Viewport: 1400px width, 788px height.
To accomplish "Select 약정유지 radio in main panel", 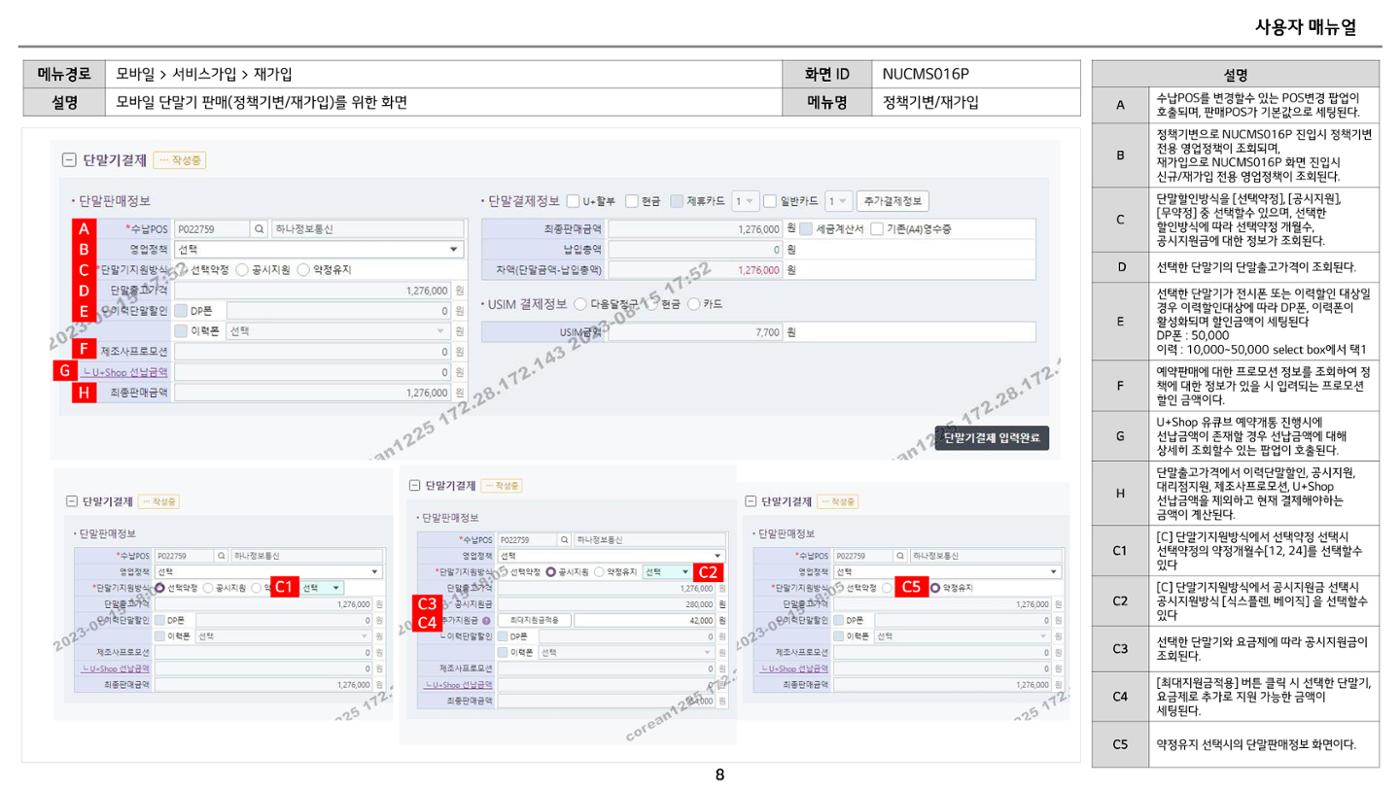I will [303, 270].
